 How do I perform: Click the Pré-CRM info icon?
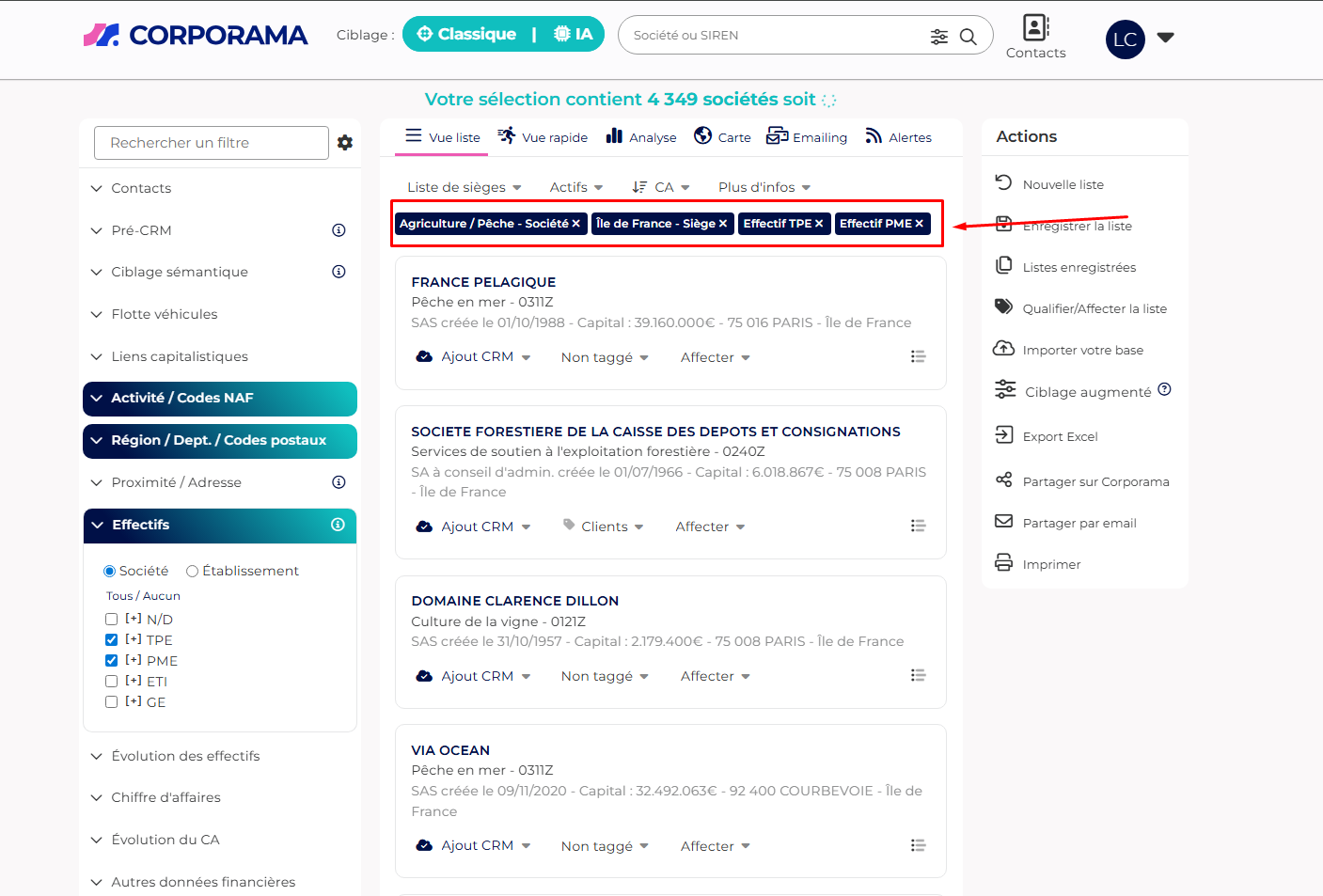[339, 230]
